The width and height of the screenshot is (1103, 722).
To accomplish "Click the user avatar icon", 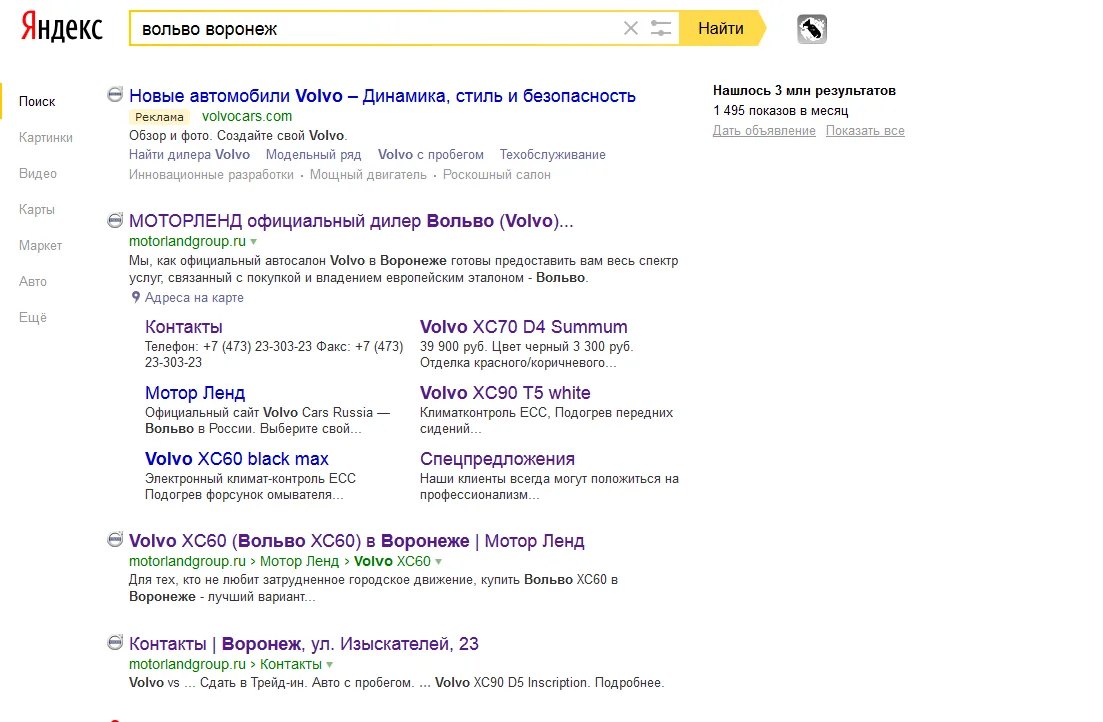I will 812,29.
